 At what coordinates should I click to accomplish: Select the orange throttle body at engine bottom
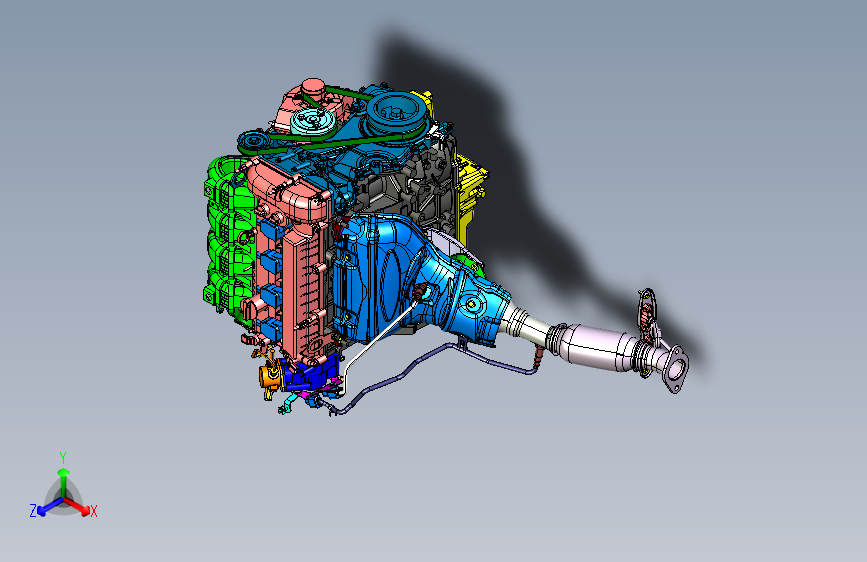[271, 377]
